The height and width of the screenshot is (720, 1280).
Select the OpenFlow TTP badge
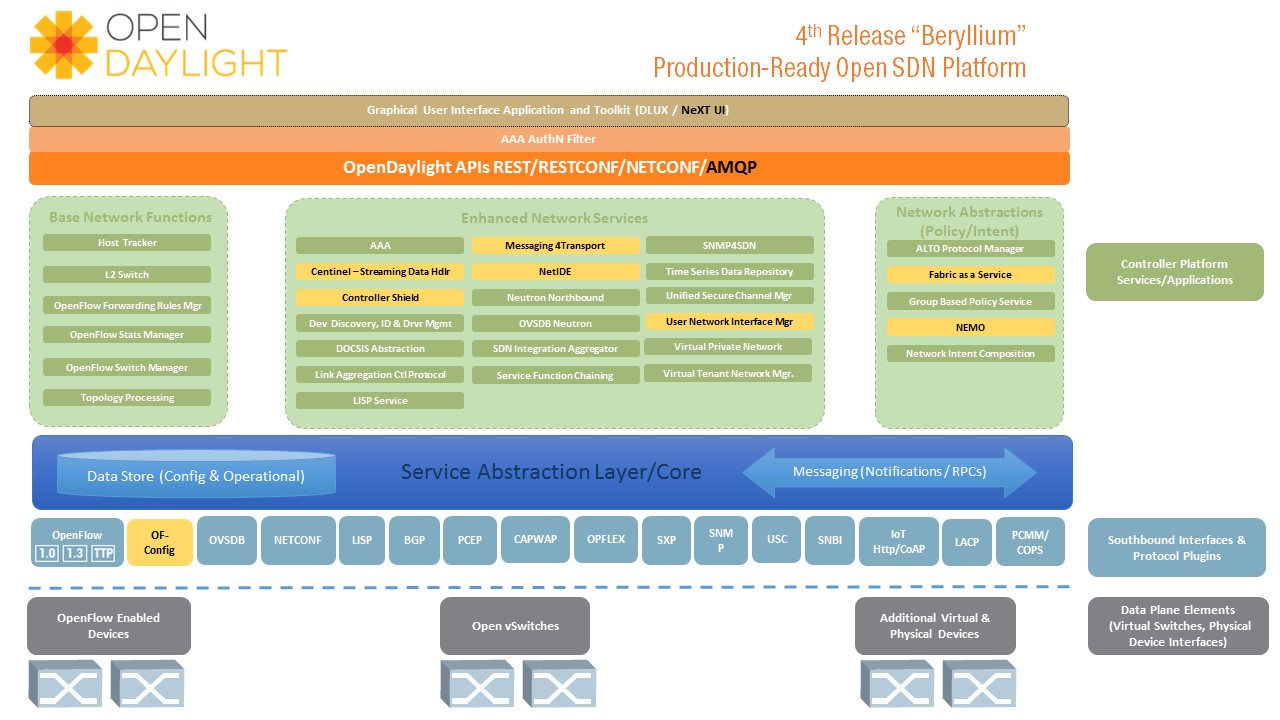click(x=105, y=553)
